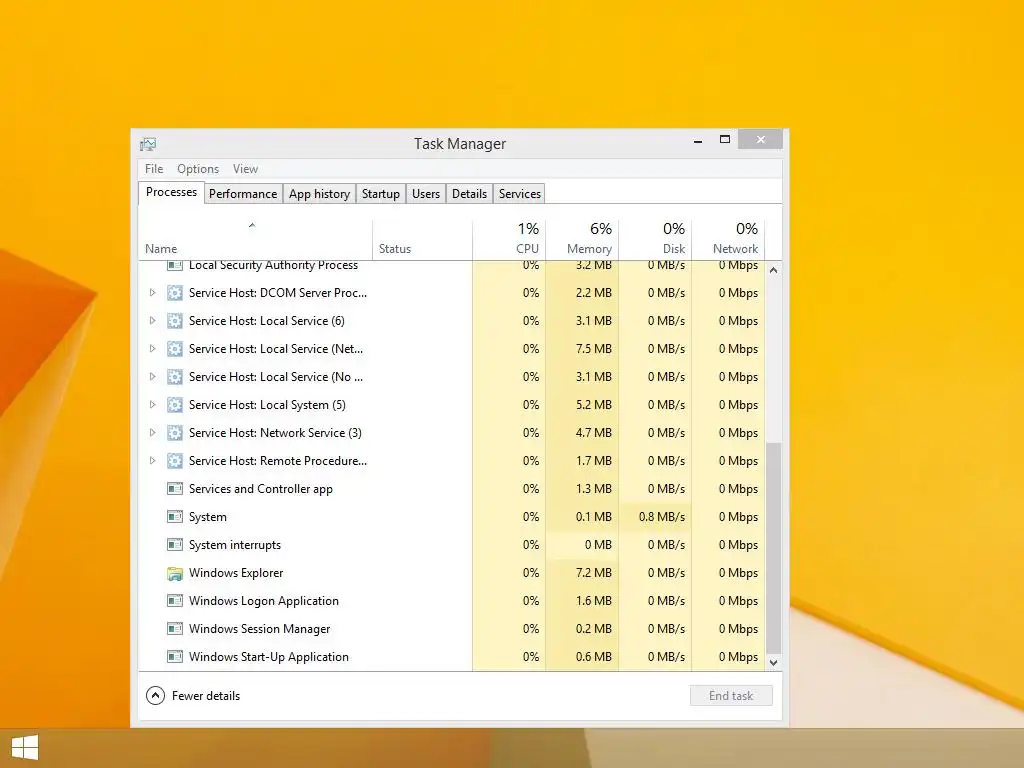Expand Service Host: Local Service (Net... group
Viewport: 1024px width, 768px height.
coord(152,349)
